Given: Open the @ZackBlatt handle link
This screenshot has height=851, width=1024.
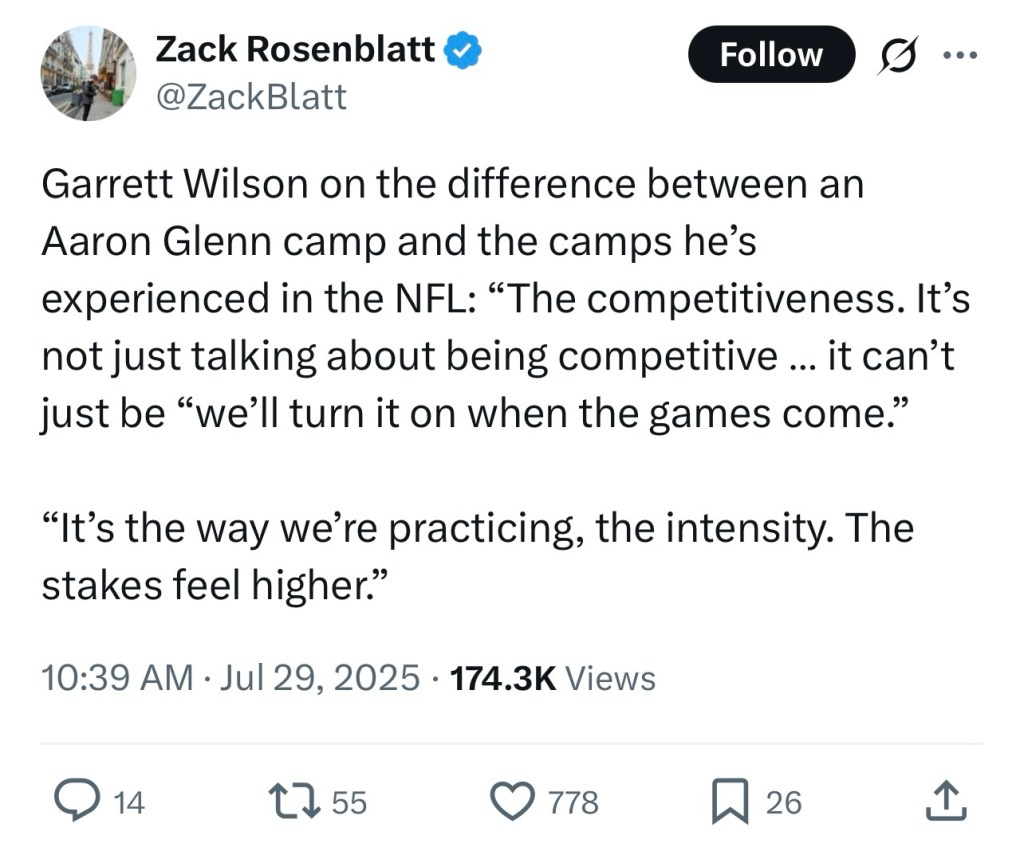Looking at the screenshot, I should click(x=251, y=96).
